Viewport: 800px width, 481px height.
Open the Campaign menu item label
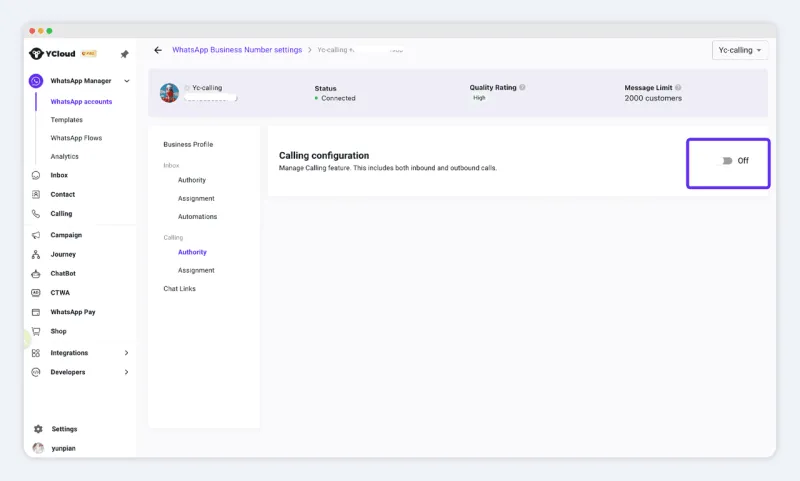(66, 235)
